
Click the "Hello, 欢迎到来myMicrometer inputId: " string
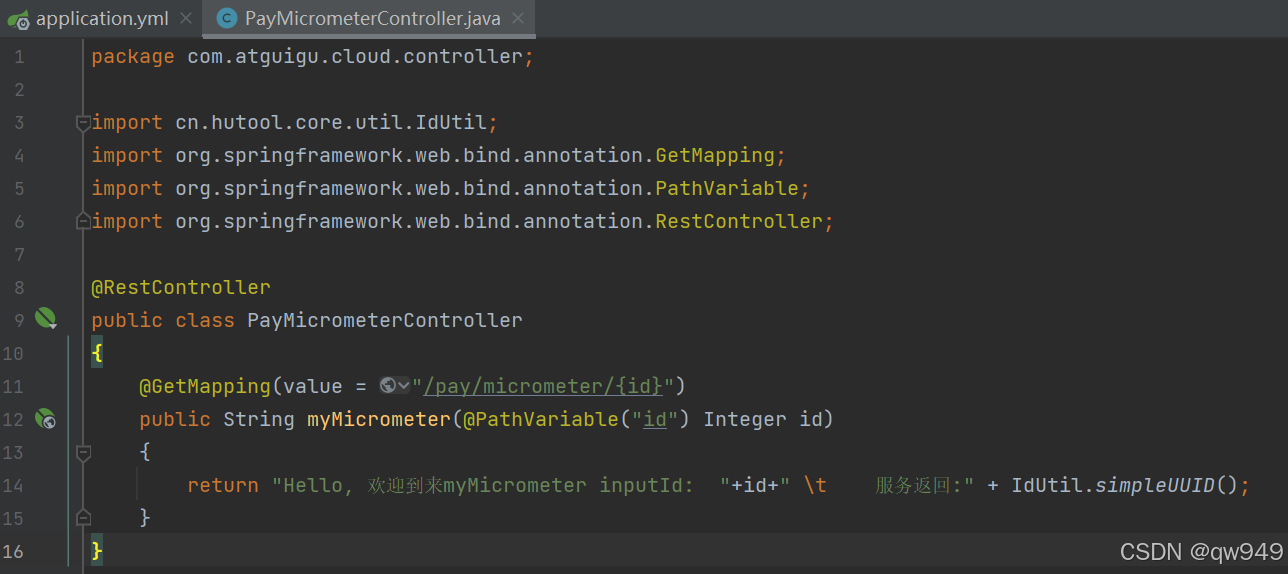(x=501, y=485)
